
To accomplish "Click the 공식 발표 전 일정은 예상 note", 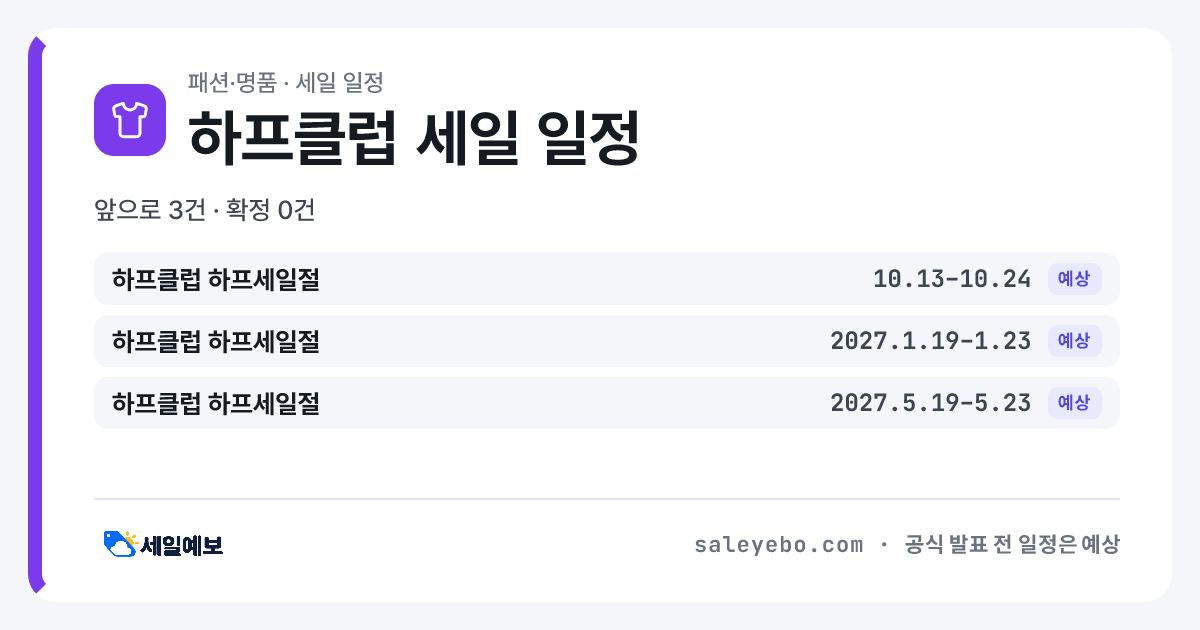I will coord(1012,545).
